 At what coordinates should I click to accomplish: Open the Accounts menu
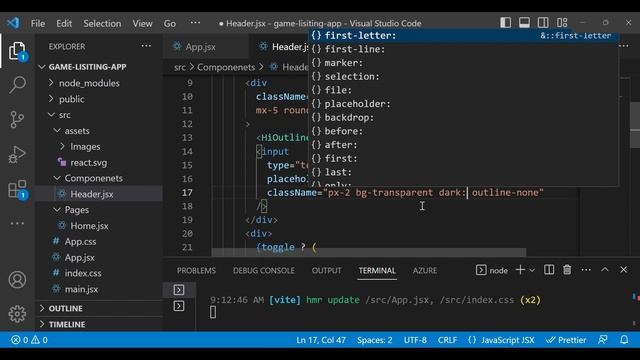[17, 280]
